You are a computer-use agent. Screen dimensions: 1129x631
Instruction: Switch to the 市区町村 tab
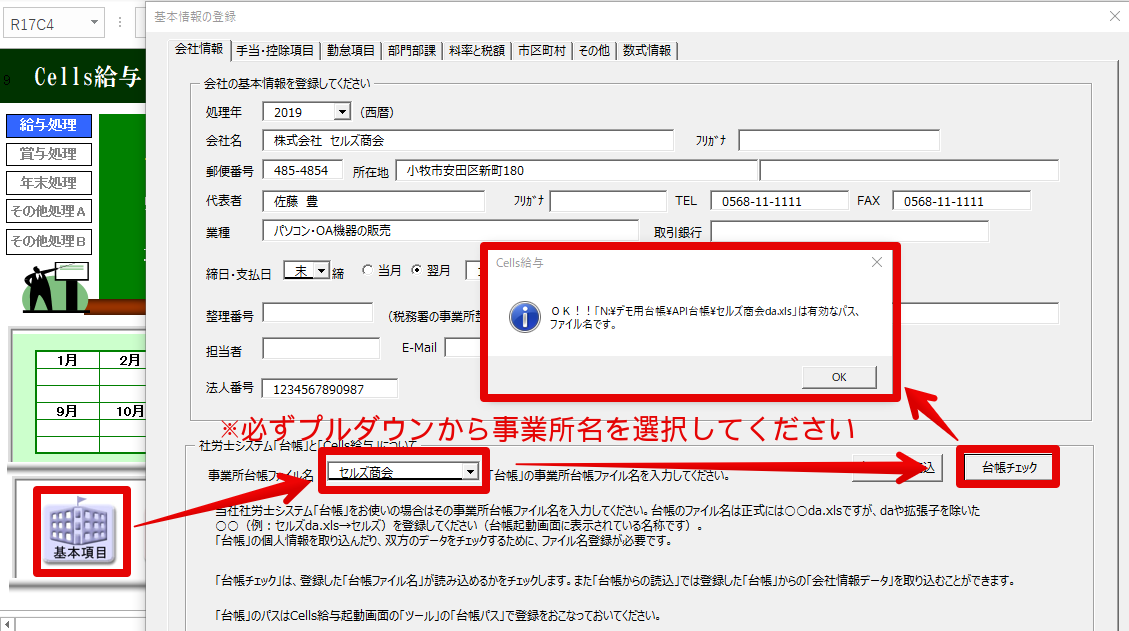click(541, 50)
